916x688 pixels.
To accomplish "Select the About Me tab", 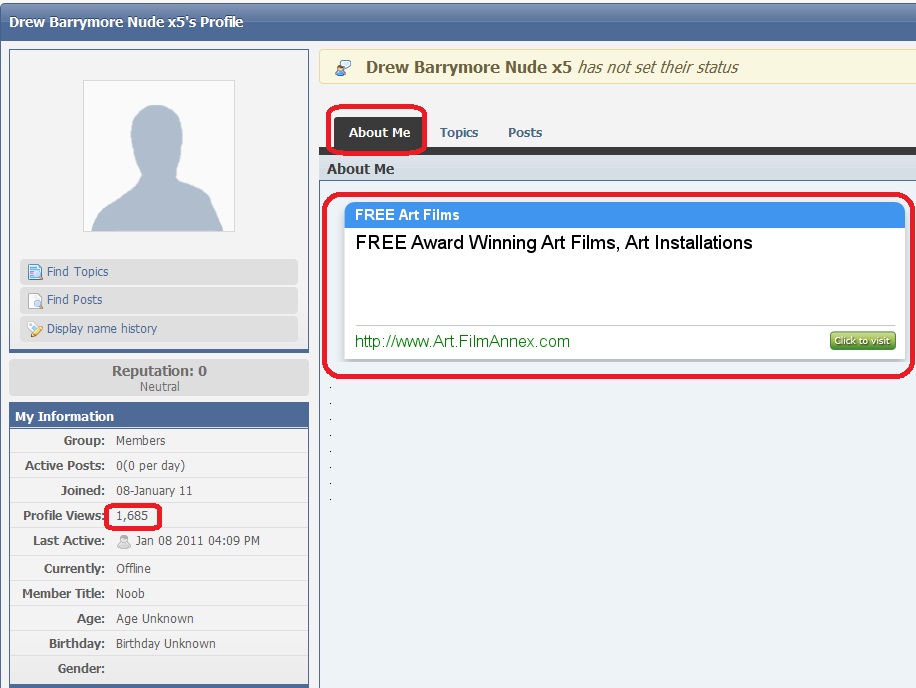I will click(x=379, y=133).
